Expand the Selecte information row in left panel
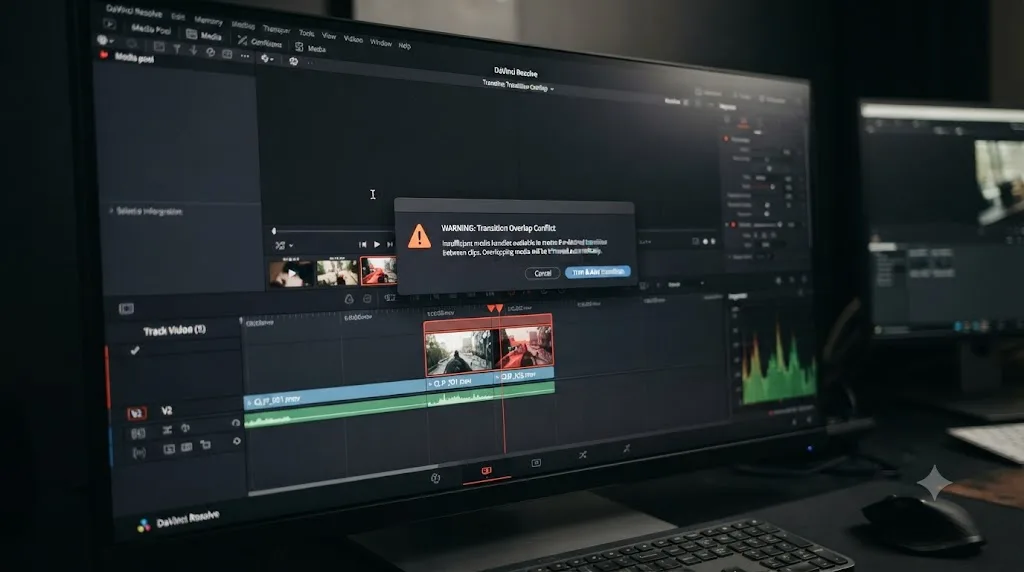The height and width of the screenshot is (572, 1024). pyautogui.click(x=146, y=212)
